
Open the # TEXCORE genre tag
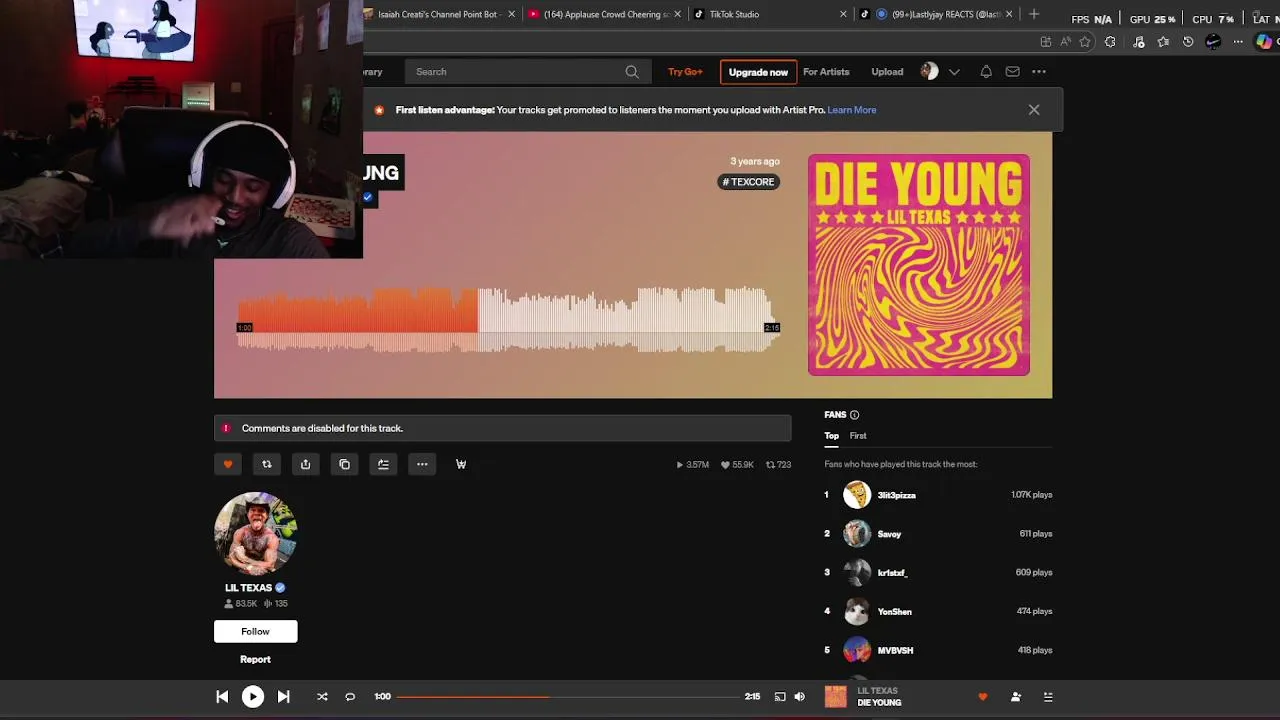click(x=749, y=182)
